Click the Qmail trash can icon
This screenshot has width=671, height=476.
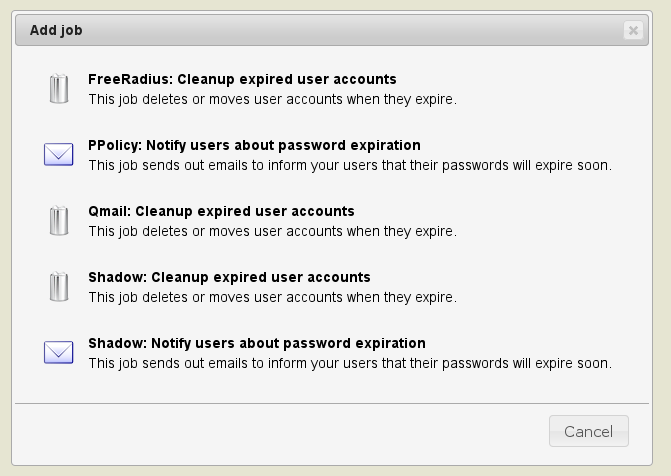click(59, 221)
